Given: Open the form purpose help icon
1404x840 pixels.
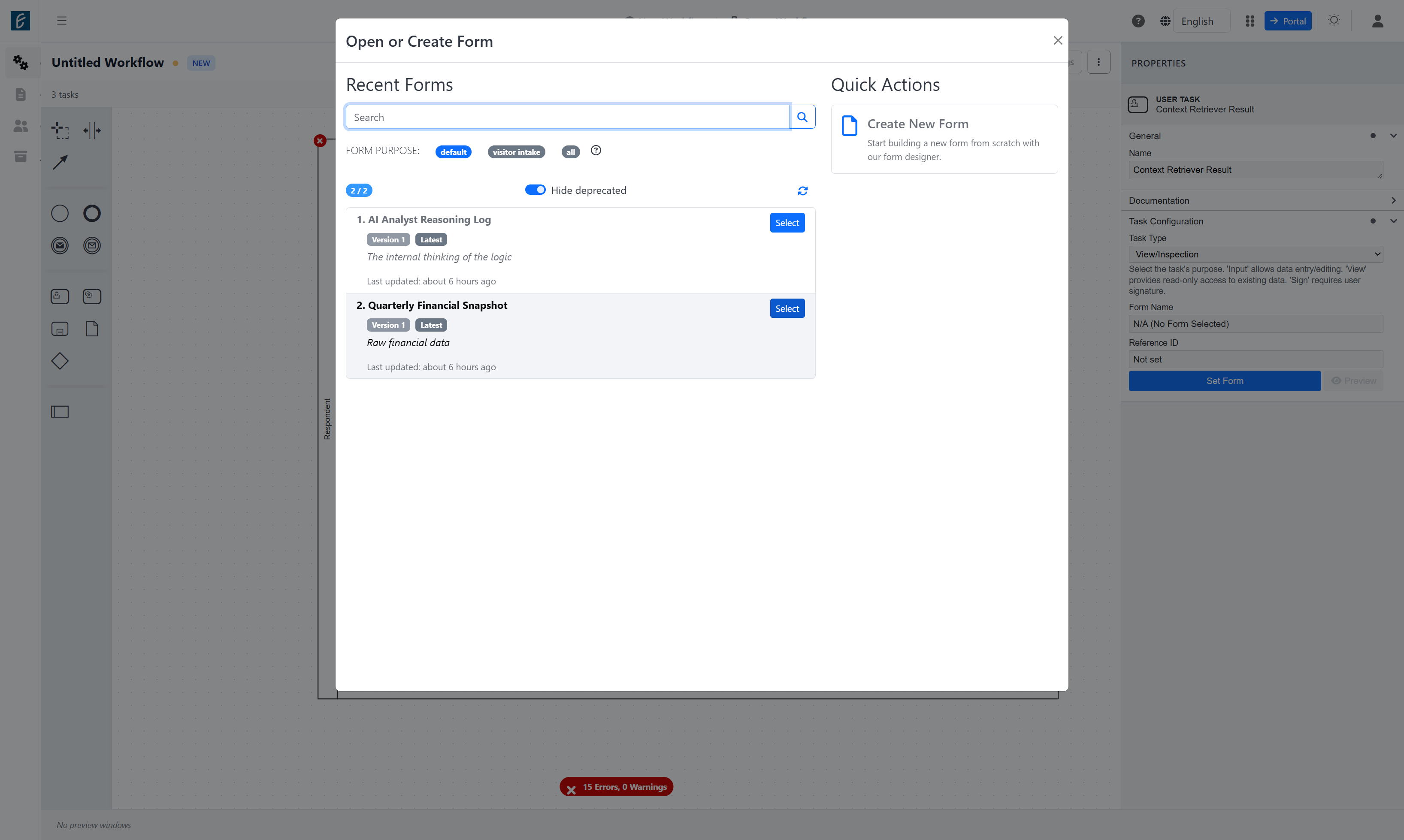Looking at the screenshot, I should (x=596, y=151).
